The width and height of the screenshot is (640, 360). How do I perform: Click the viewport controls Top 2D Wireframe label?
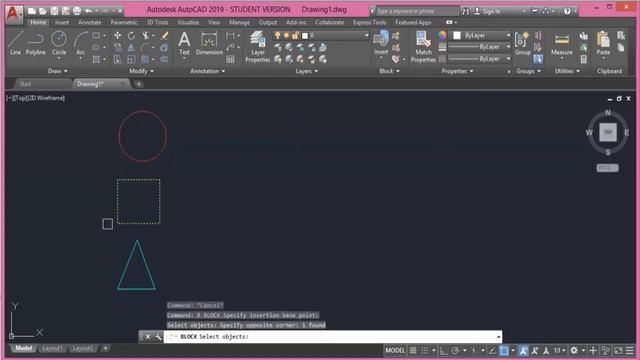tap(36, 98)
